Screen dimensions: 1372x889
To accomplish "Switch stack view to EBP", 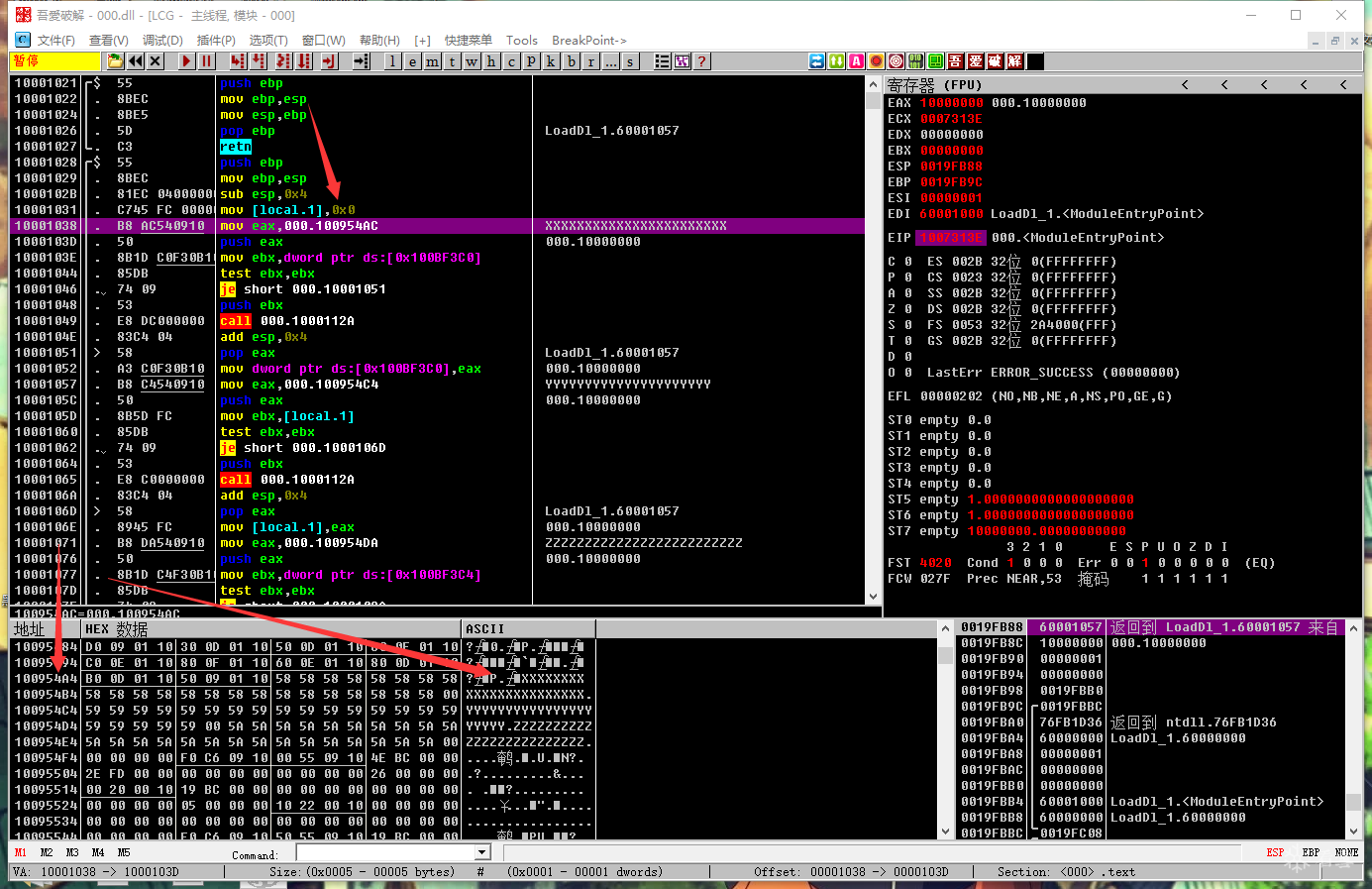I will click(x=1311, y=852).
